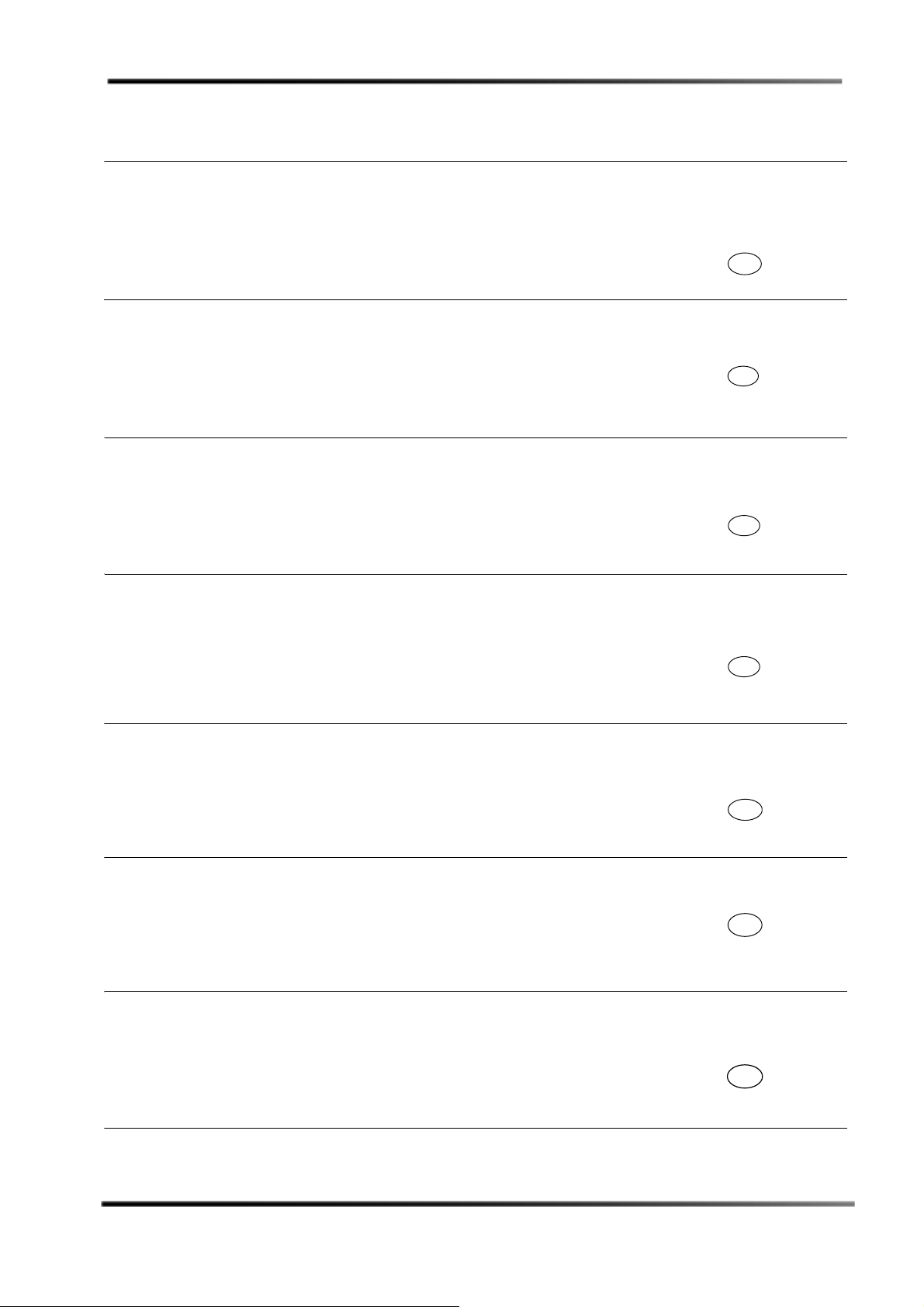Viewport: 924px width, 1307px height.
Task: Click the empty area of the fifth row
Action: [388, 790]
